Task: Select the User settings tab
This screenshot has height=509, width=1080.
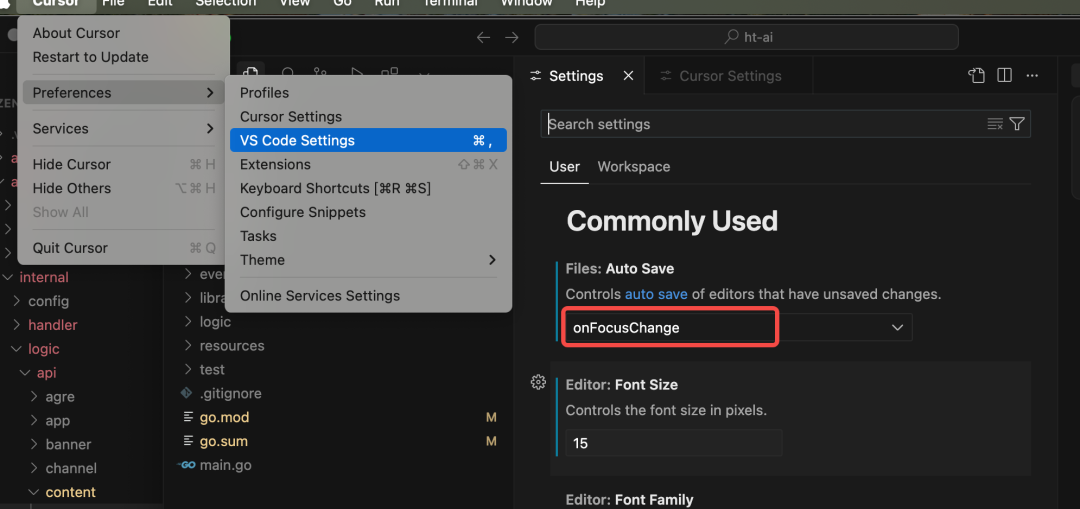Action: 564,167
